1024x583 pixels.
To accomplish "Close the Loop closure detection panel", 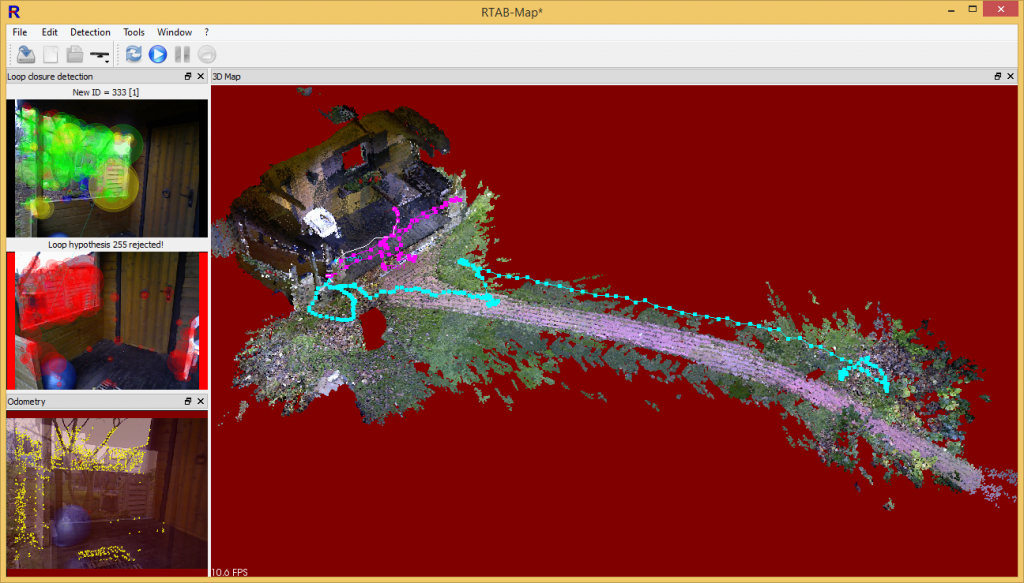I will point(200,76).
